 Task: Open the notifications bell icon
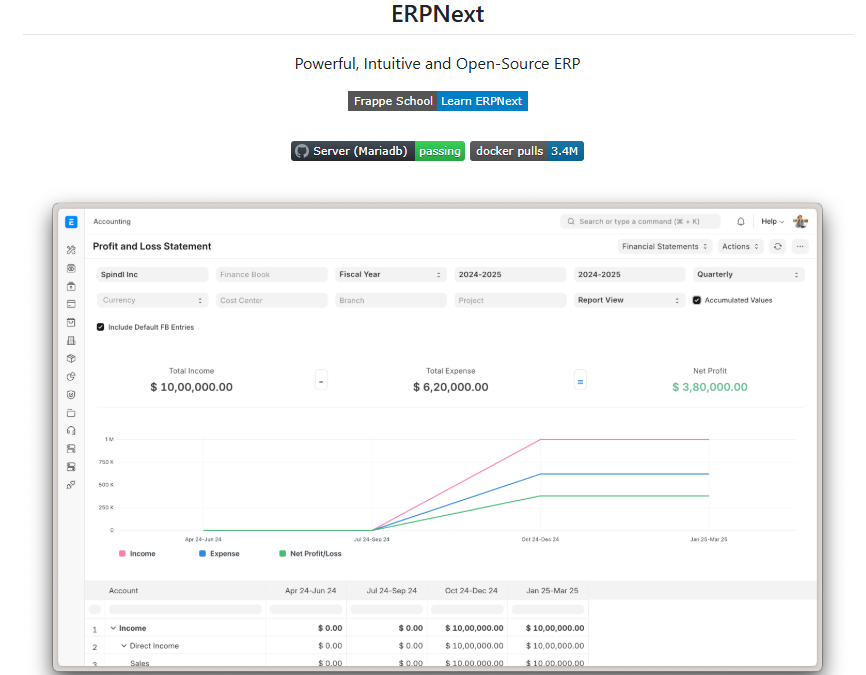[x=741, y=222]
